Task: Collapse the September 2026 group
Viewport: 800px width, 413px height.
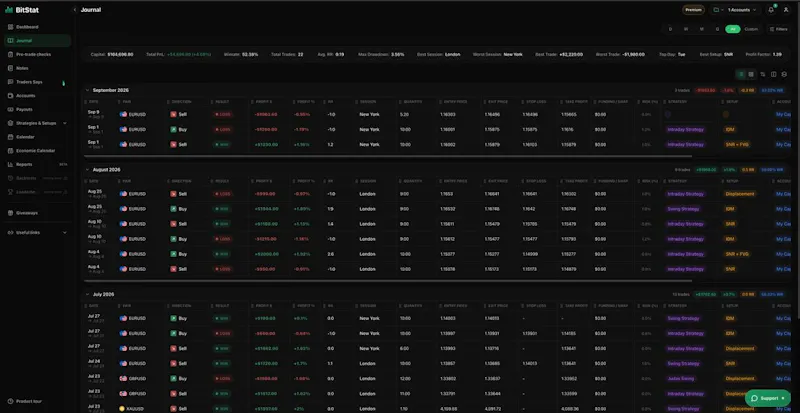Action: 87,90
